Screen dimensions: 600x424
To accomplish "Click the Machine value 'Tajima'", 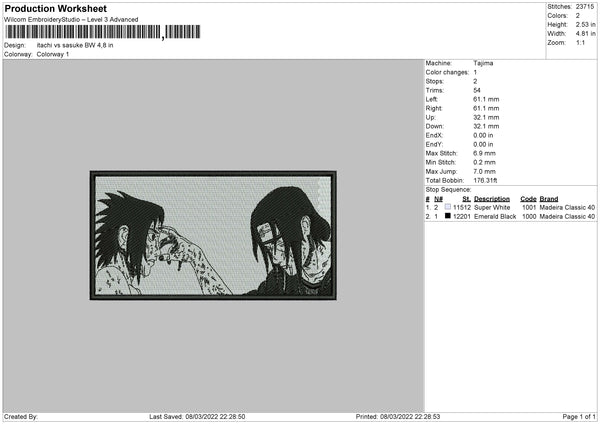I will click(483, 63).
